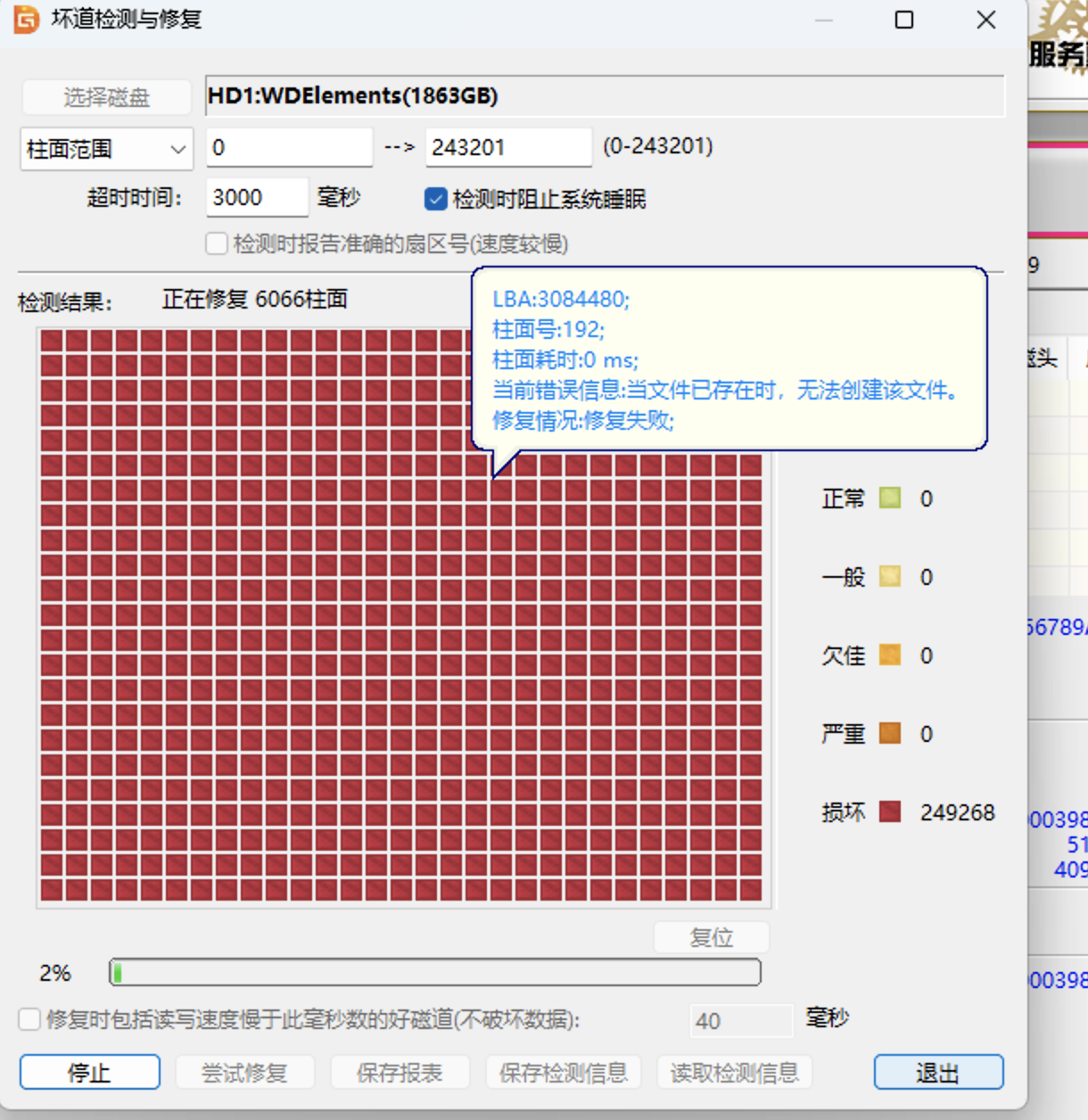This screenshot has width=1088, height=1120.
Task: Click the scan progress bar at 2%
Action: (x=435, y=973)
